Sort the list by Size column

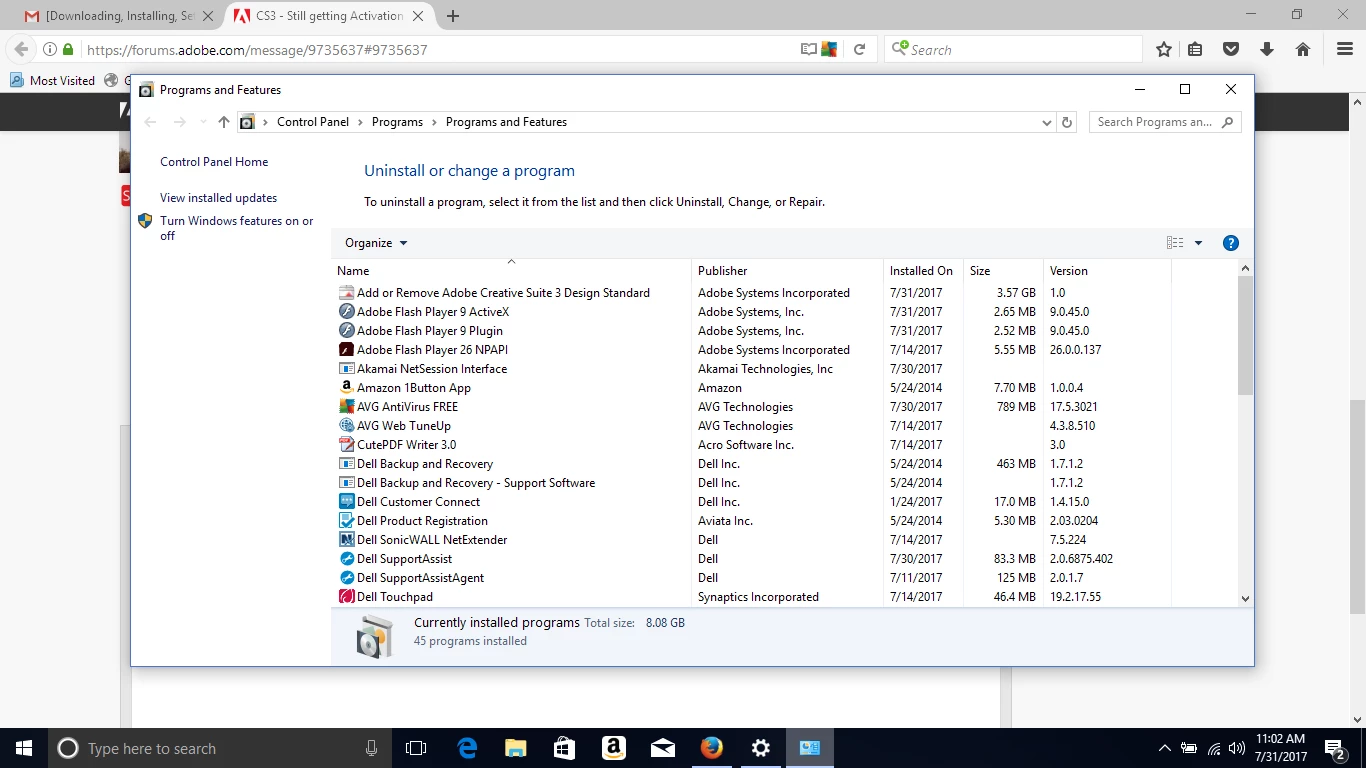[1004, 271]
